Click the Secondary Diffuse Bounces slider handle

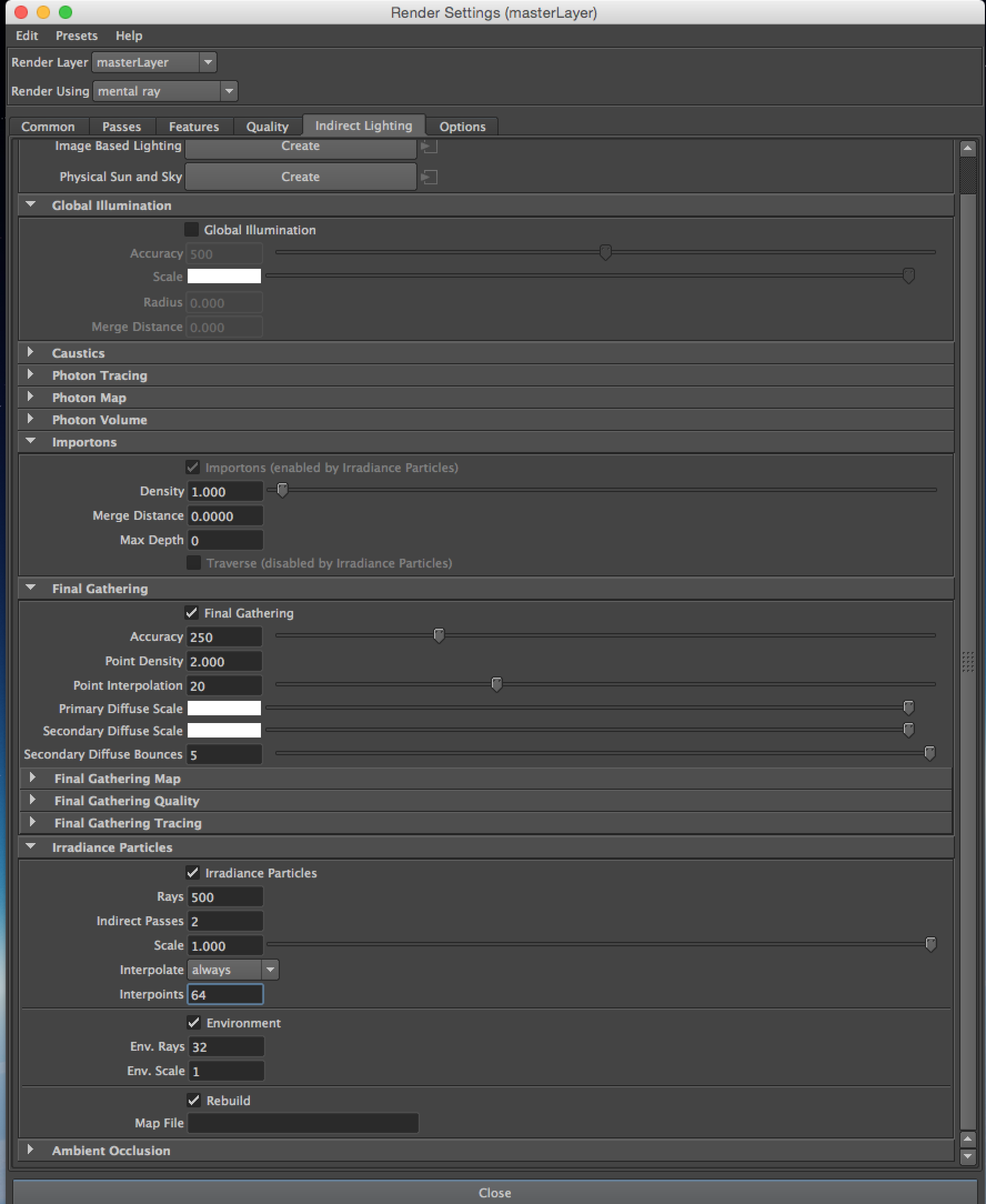[930, 754]
